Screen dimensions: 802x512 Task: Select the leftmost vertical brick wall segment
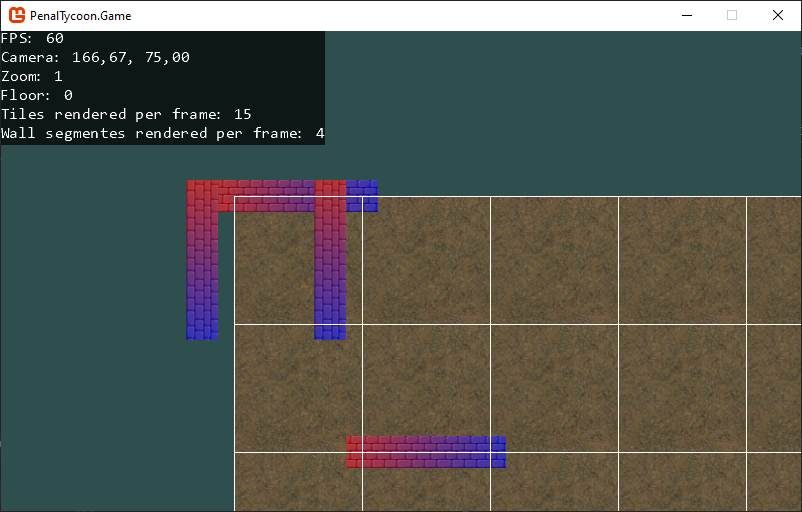[202, 260]
